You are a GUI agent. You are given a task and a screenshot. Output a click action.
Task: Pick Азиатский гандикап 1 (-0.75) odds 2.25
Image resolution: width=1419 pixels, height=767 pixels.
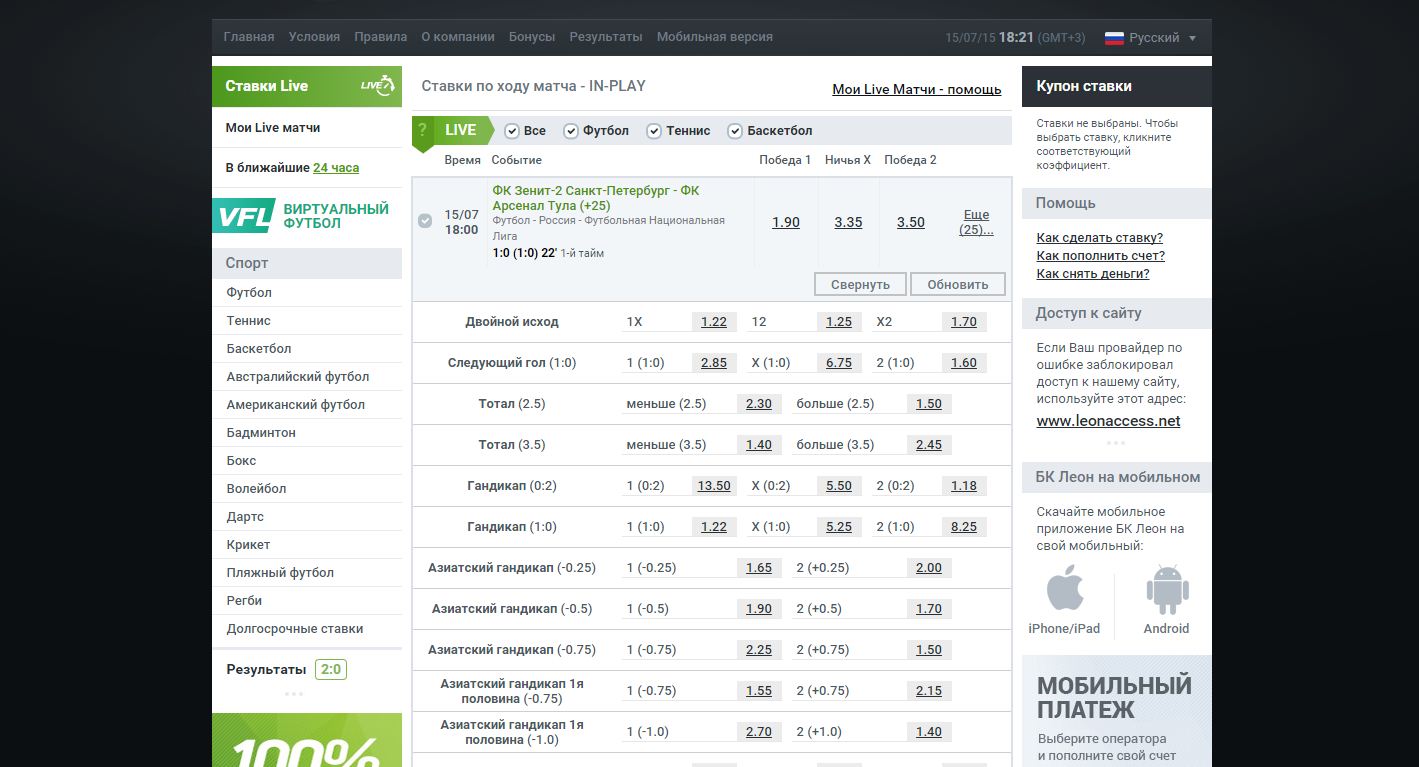coord(759,650)
